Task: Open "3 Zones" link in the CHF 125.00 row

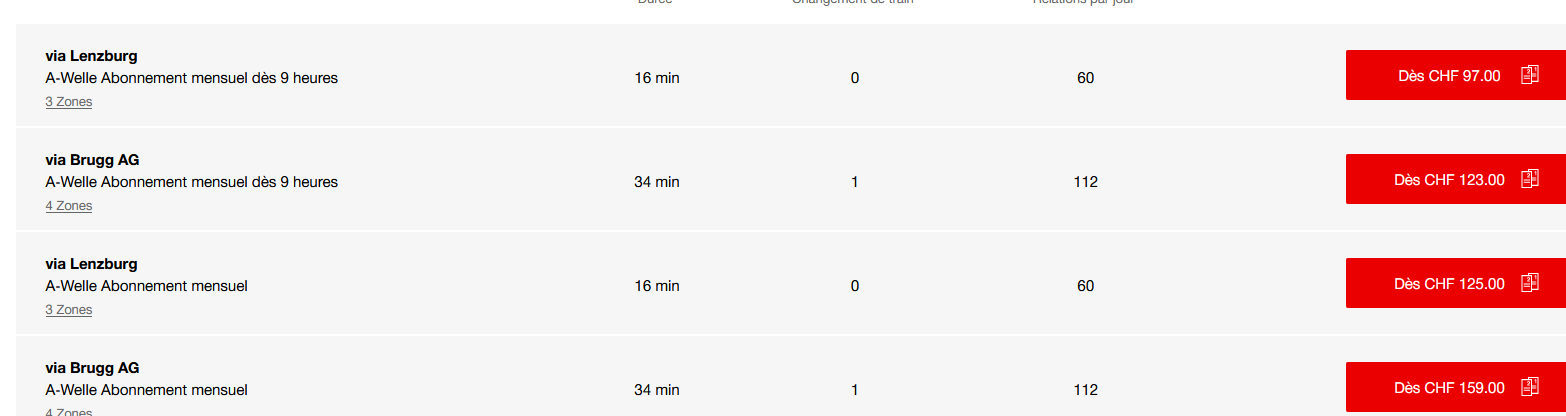Action: [69, 310]
